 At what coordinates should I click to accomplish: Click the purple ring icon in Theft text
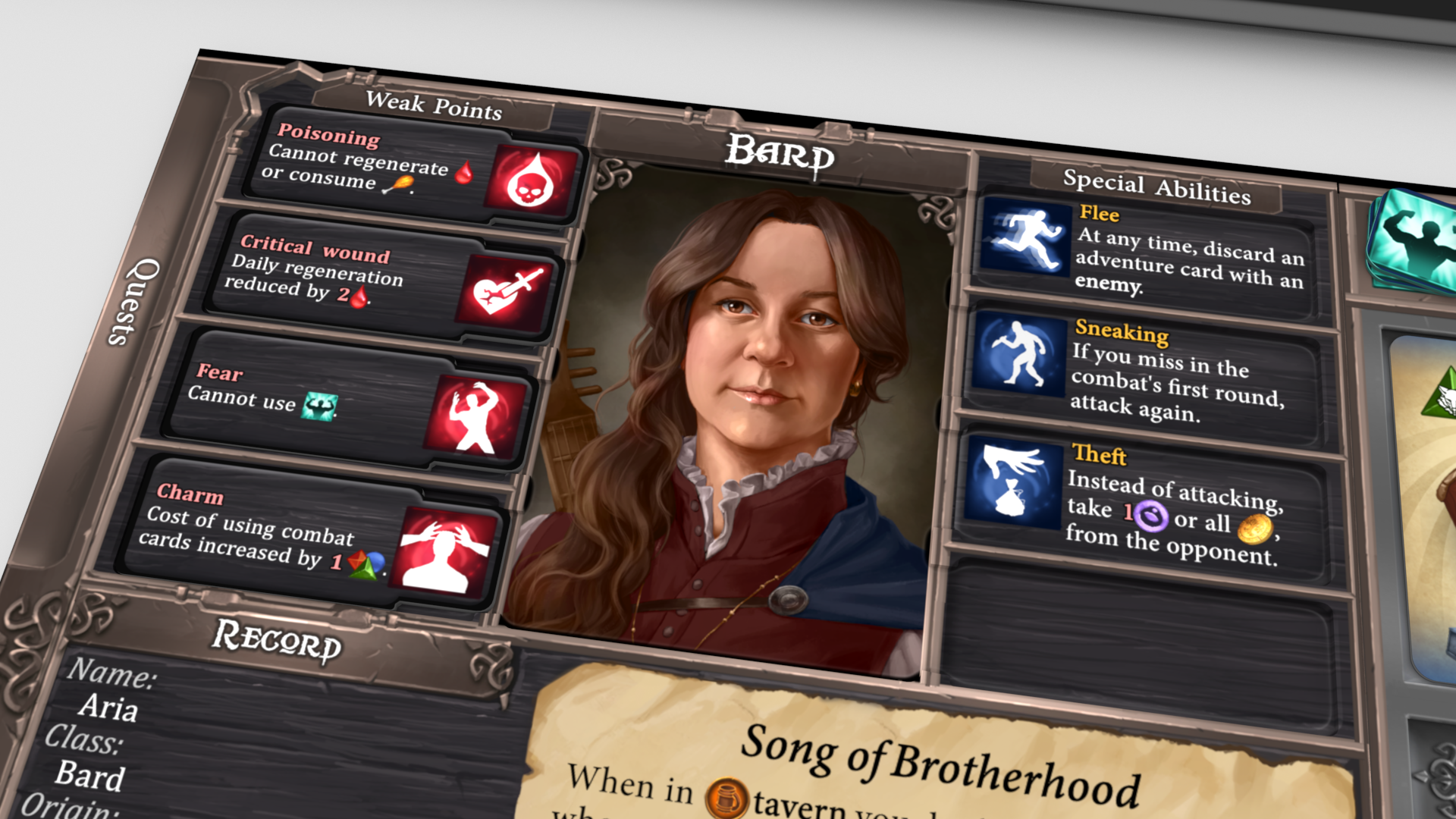[x=1151, y=516]
